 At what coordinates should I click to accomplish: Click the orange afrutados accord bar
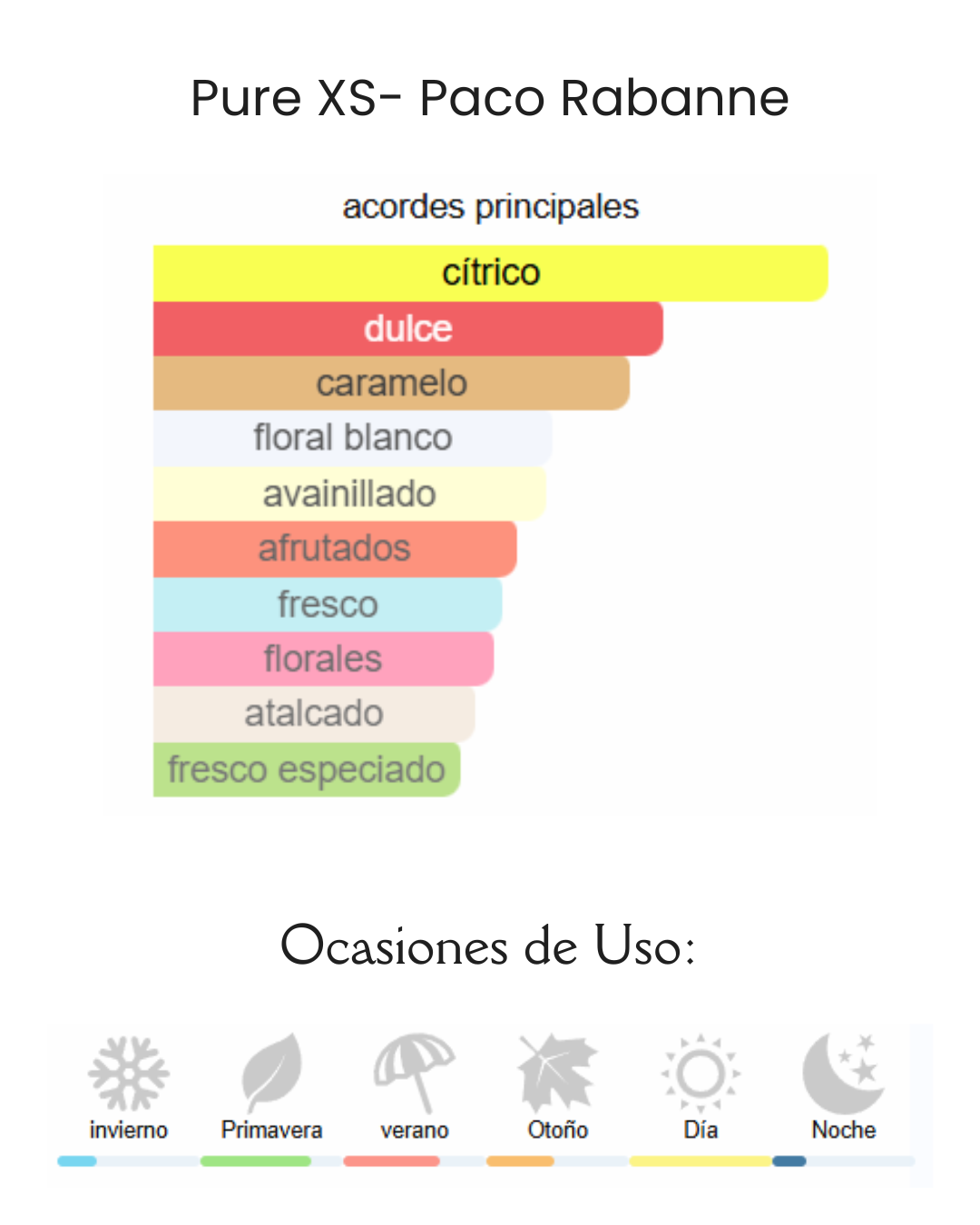pyautogui.click(x=335, y=549)
